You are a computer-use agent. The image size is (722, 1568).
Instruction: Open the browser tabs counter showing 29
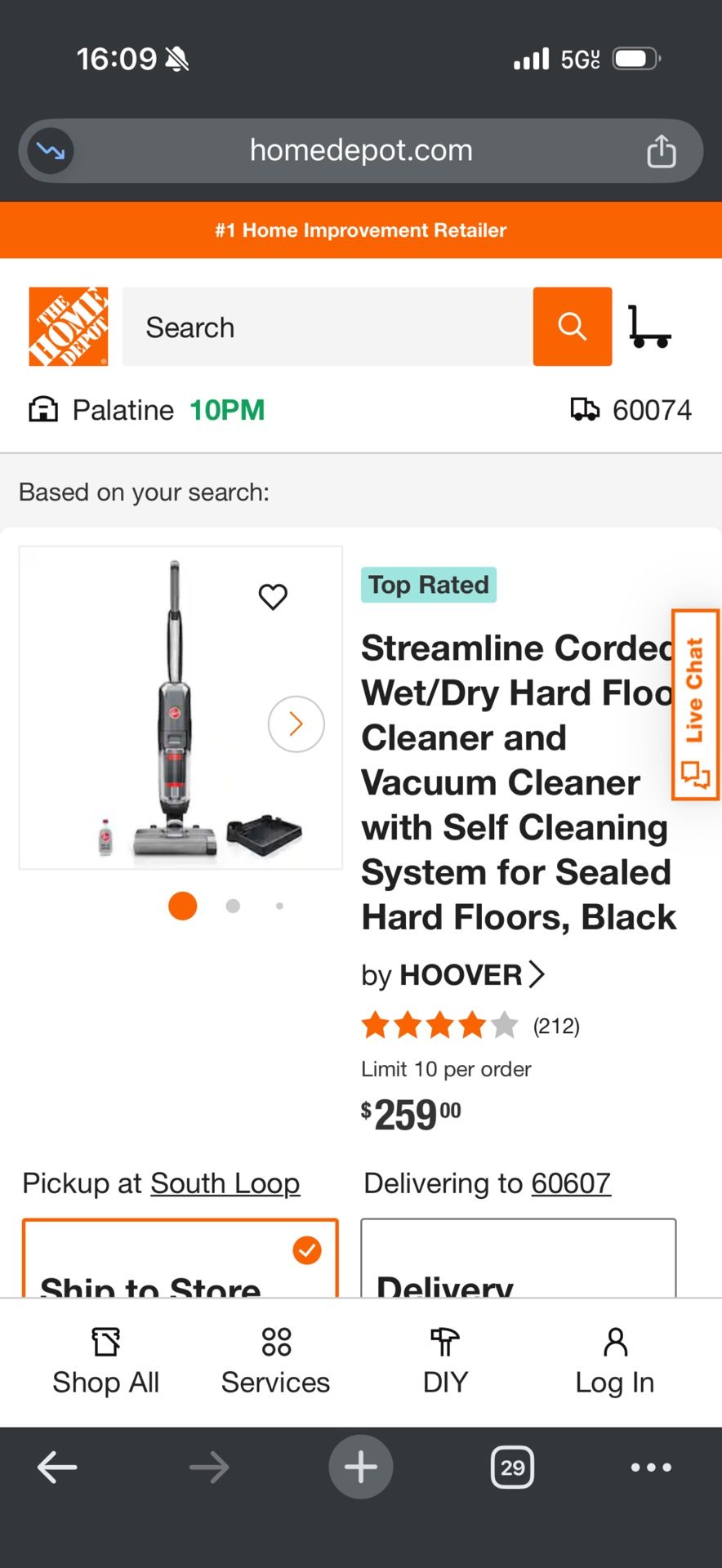[512, 1468]
